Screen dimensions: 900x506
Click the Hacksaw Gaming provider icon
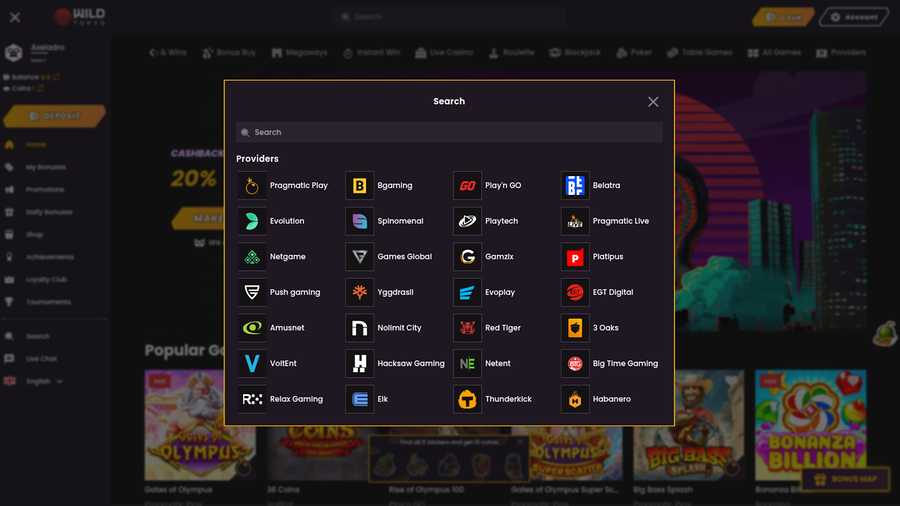[359, 363]
